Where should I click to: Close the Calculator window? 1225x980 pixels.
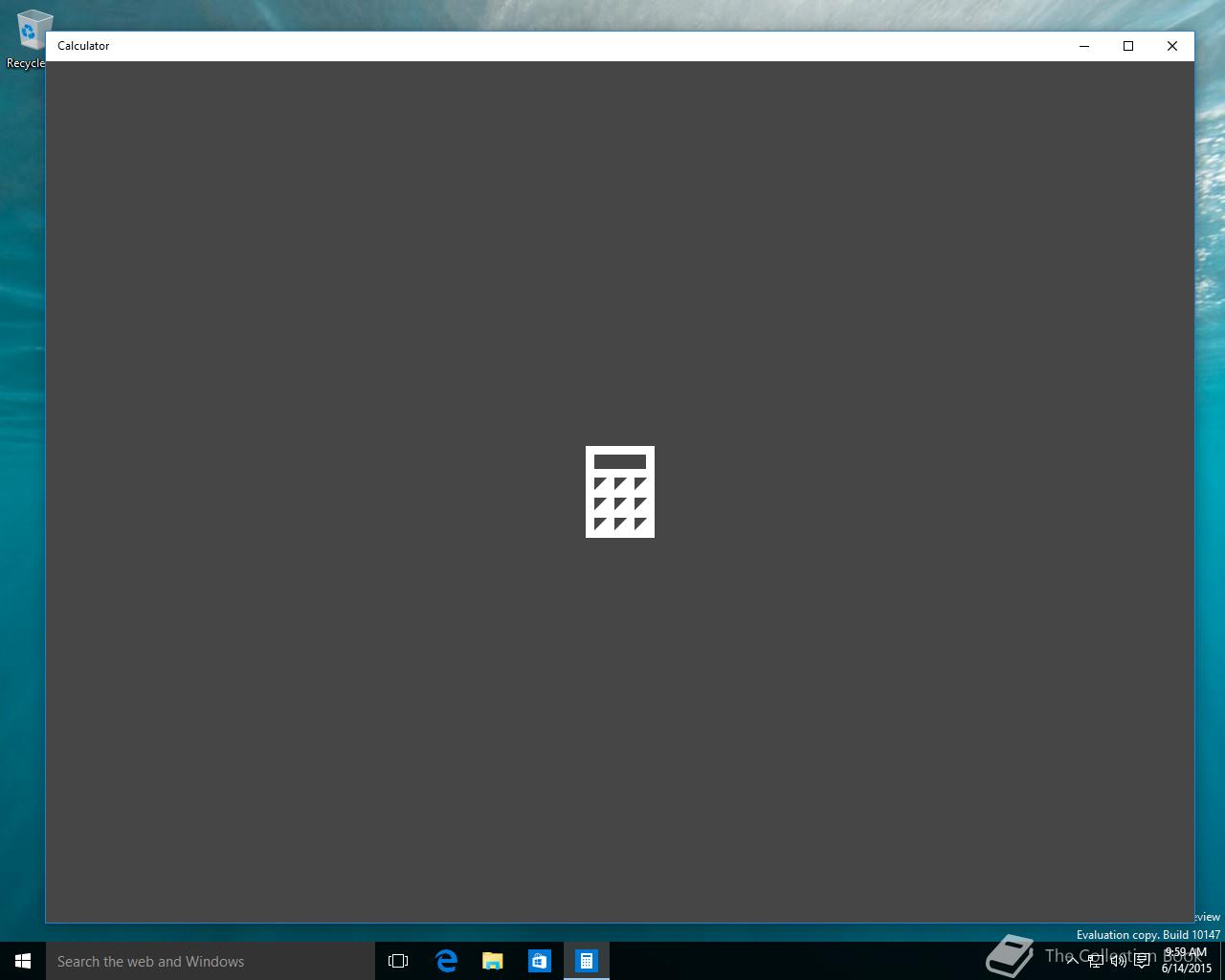[1172, 46]
